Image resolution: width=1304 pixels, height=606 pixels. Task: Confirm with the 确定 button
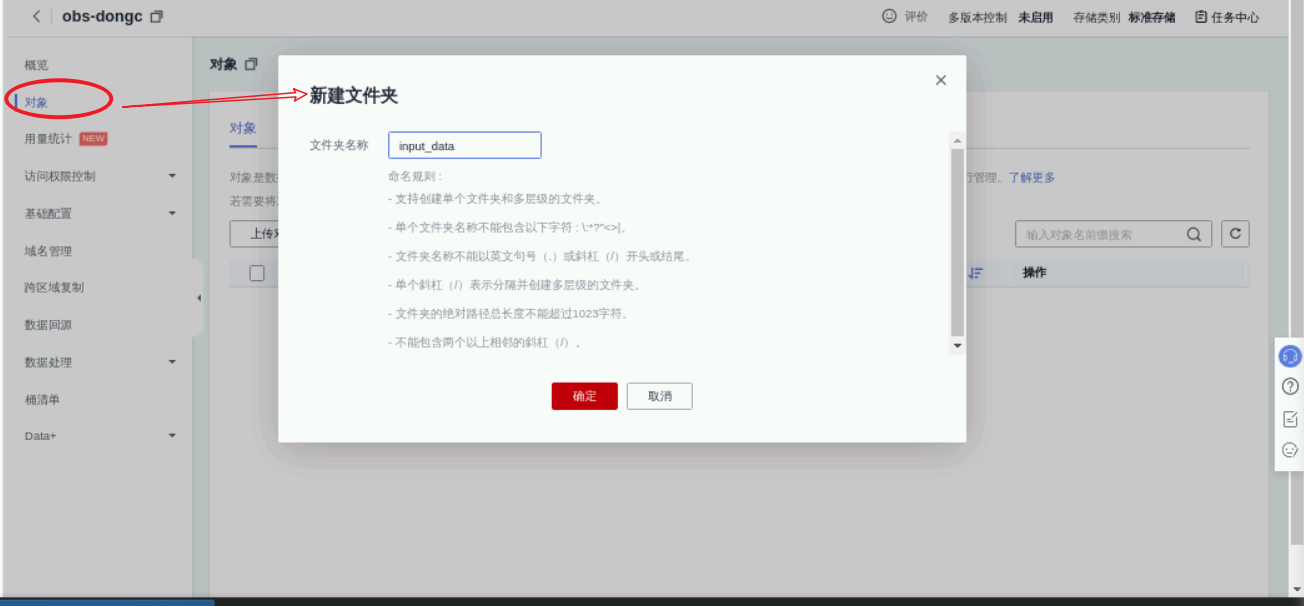(584, 396)
